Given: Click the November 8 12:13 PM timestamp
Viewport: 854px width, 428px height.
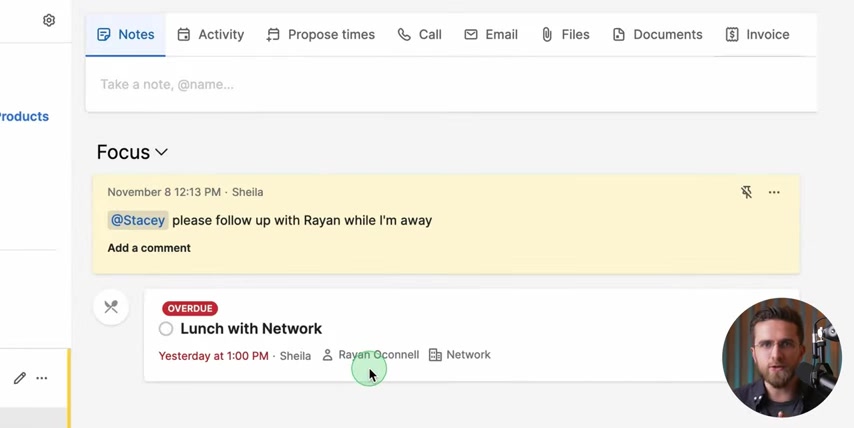Looking at the screenshot, I should 164,192.
